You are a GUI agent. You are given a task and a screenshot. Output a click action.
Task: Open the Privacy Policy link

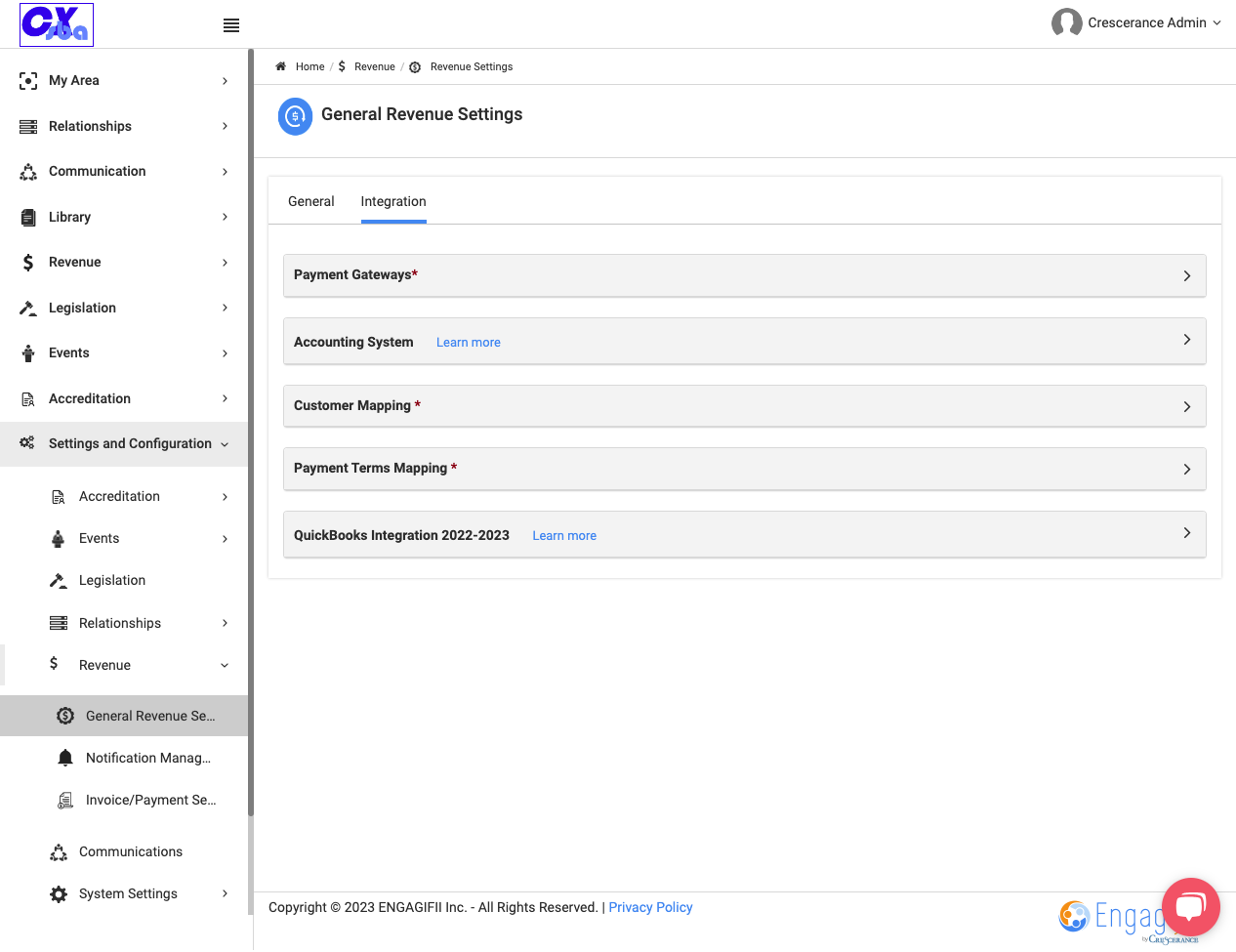(x=650, y=908)
